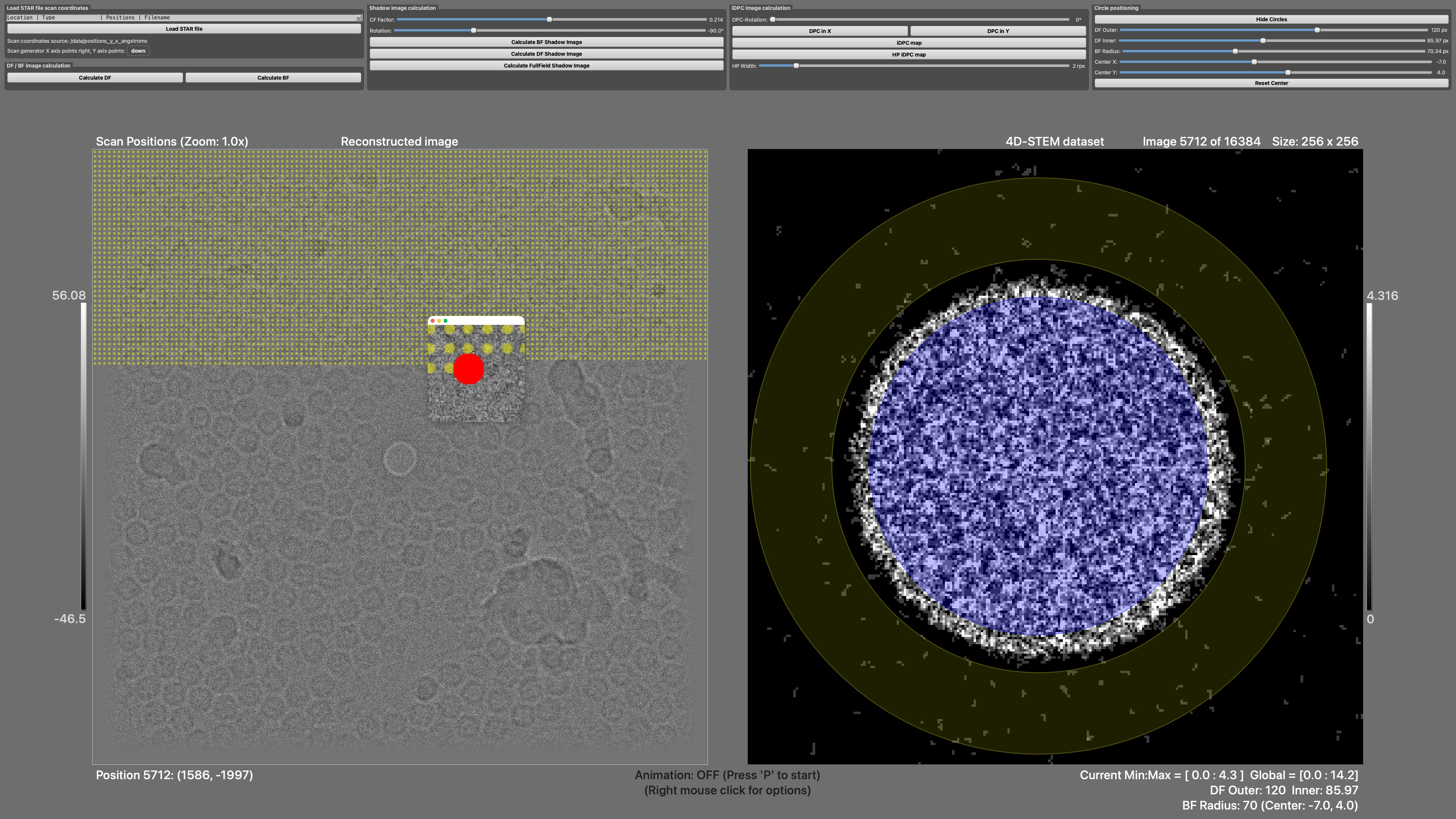Click the CF Factor value 0.214
1456x819 pixels.
(x=715, y=19)
